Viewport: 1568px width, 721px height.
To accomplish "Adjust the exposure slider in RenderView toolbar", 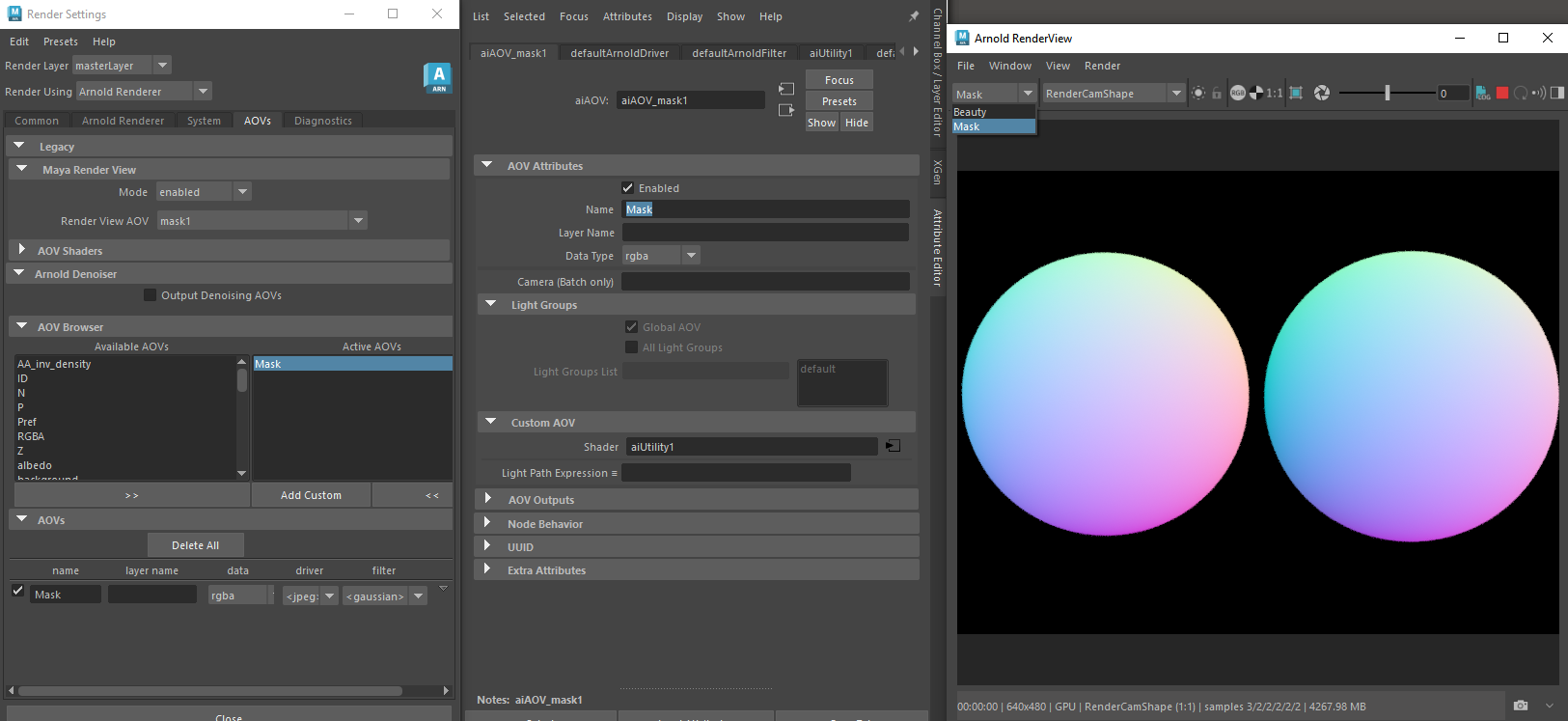I will [x=1387, y=93].
